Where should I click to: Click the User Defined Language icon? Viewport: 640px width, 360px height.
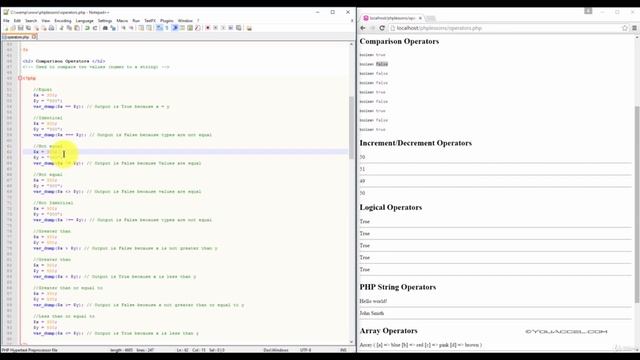coord(182,28)
